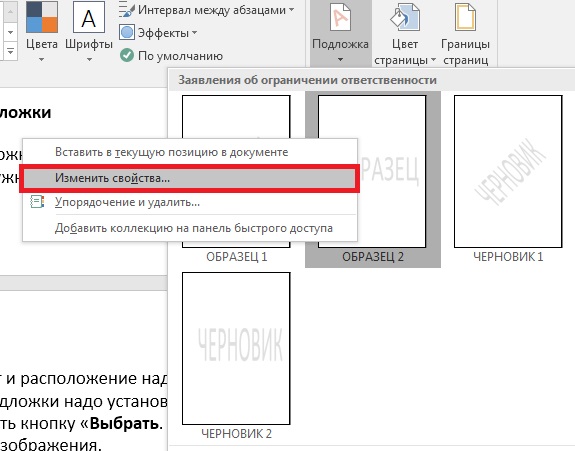Viewport: 575px width, 451px height.
Task: Click the Цвет страницы paint bucket icon
Action: [x=405, y=17]
